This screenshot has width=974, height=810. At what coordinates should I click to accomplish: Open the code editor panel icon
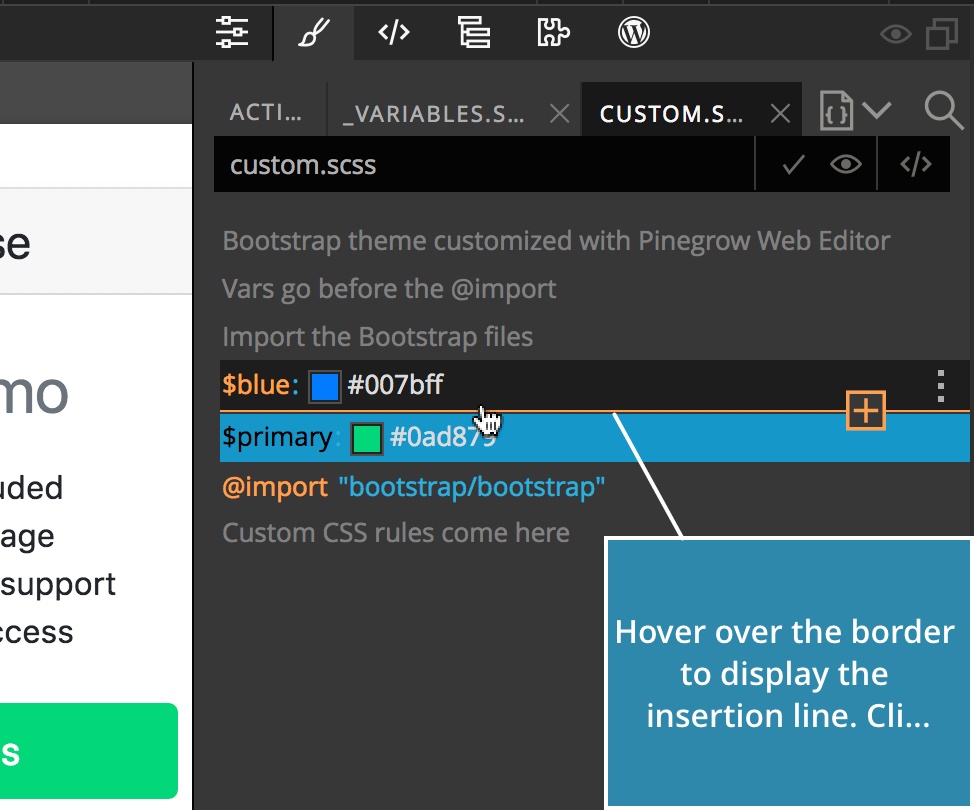394,32
